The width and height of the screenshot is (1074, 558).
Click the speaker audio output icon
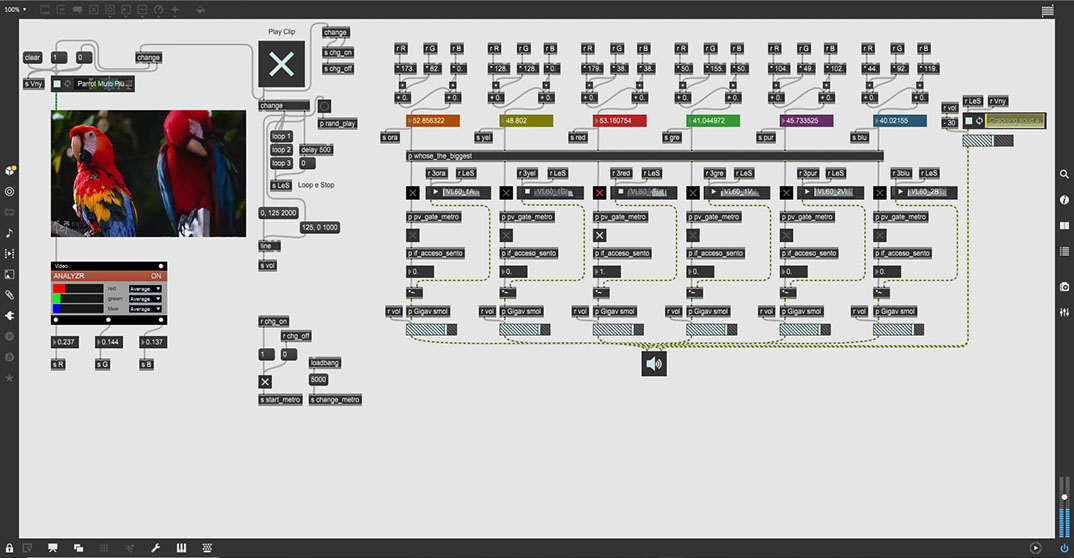point(654,364)
